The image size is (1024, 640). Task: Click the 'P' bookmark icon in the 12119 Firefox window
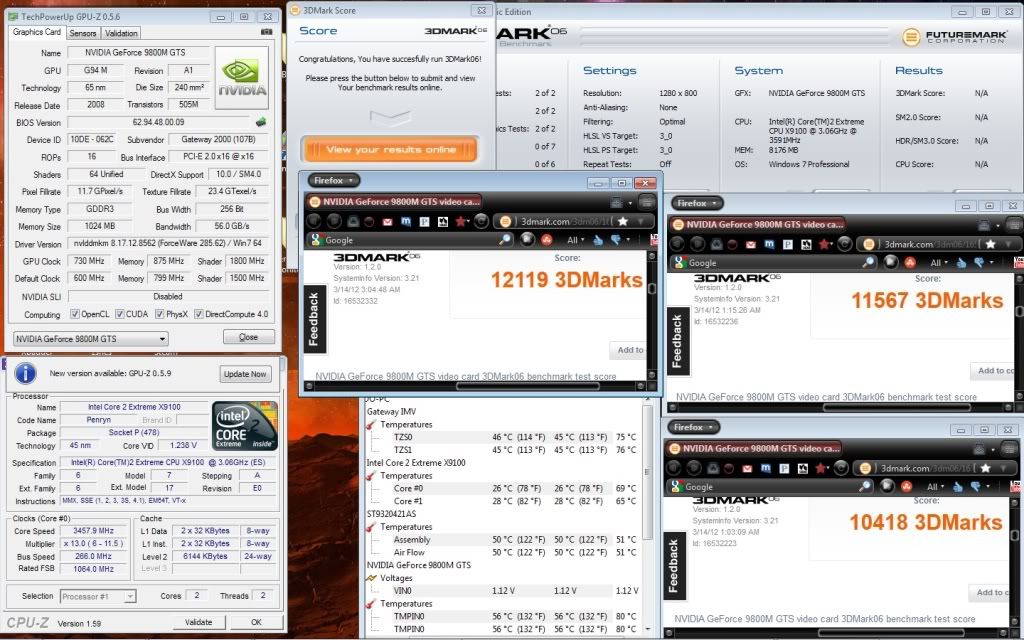(x=424, y=222)
